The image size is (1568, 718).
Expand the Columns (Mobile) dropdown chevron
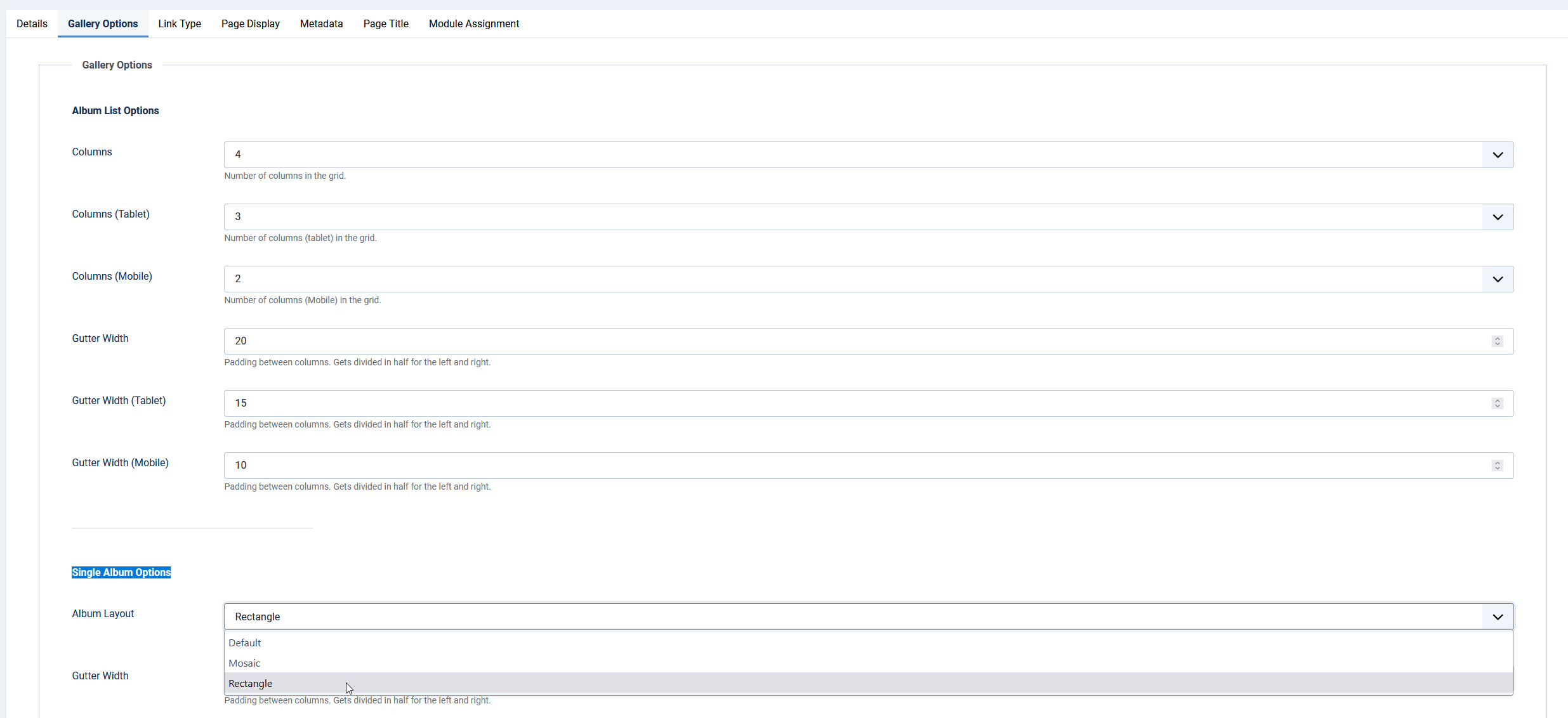(x=1498, y=279)
